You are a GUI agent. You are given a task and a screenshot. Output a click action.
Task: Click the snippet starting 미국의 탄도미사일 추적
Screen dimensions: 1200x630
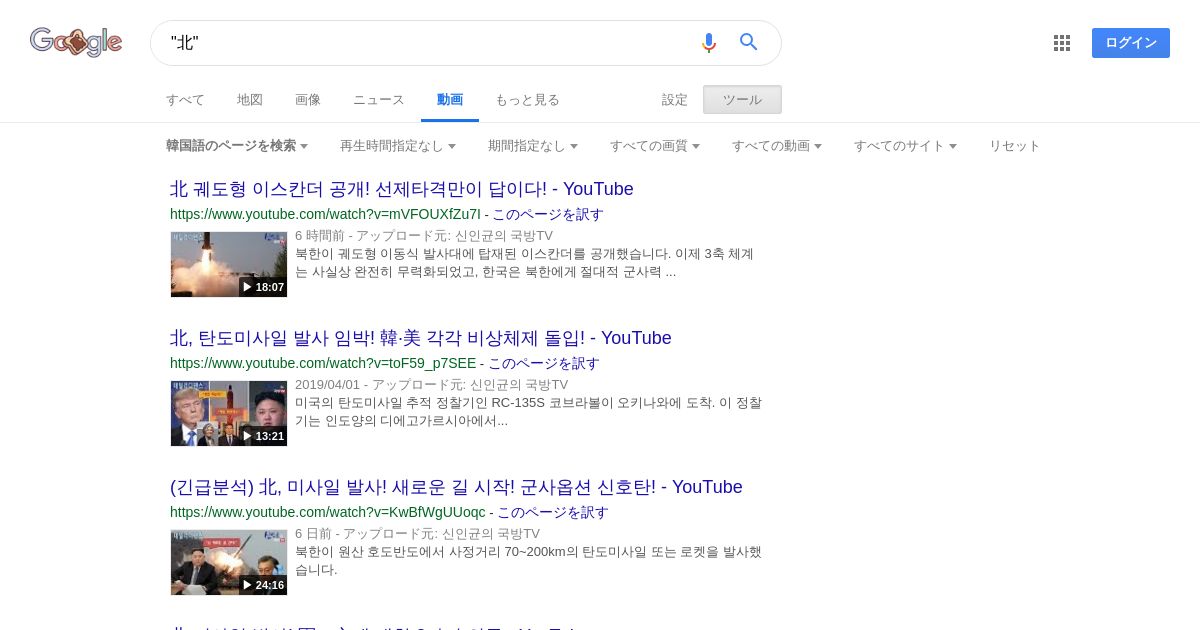click(528, 412)
